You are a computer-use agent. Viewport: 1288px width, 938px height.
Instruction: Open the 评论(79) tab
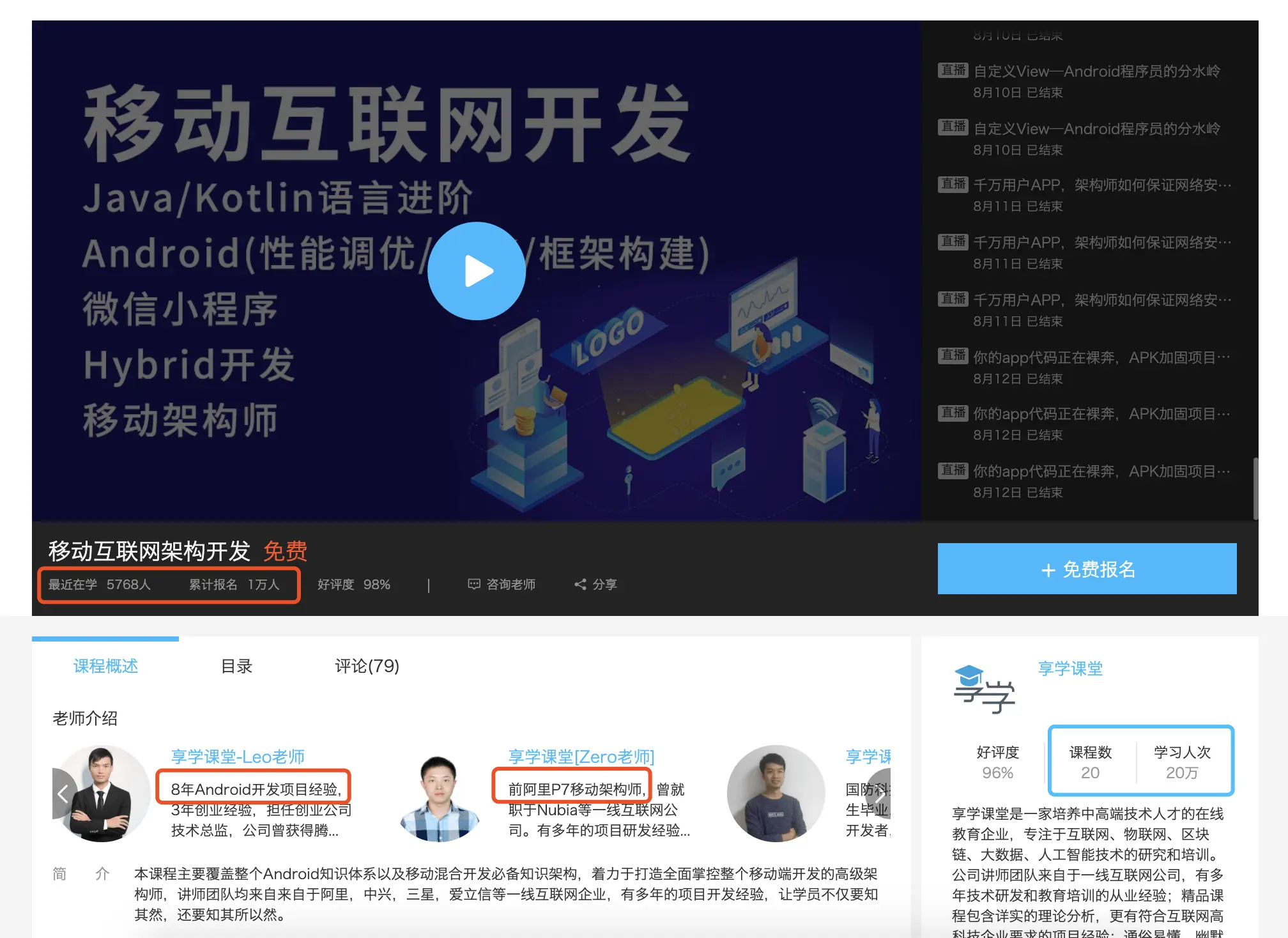[367, 666]
